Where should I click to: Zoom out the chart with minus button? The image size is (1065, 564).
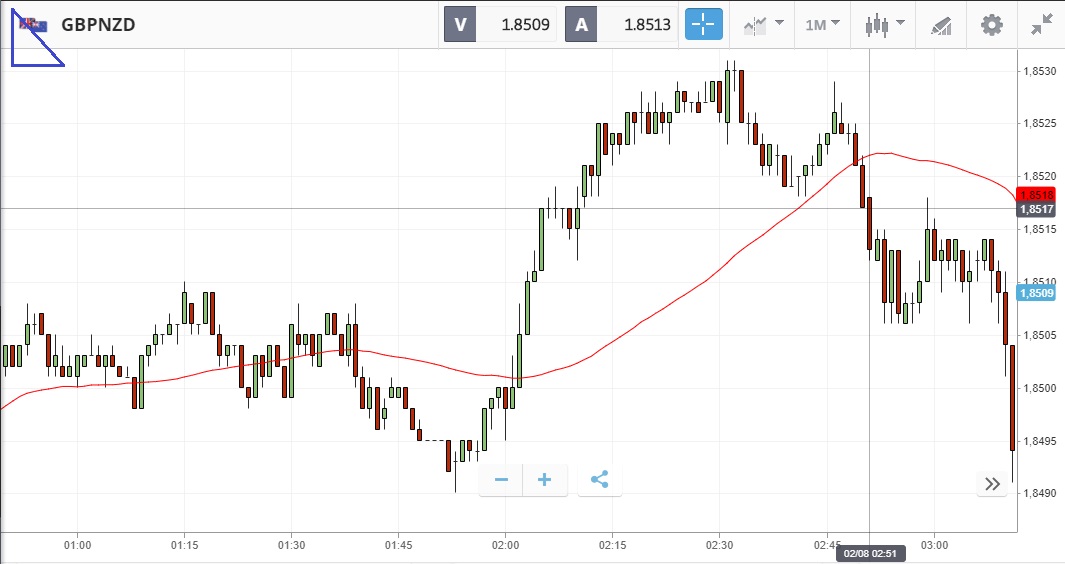tap(501, 480)
